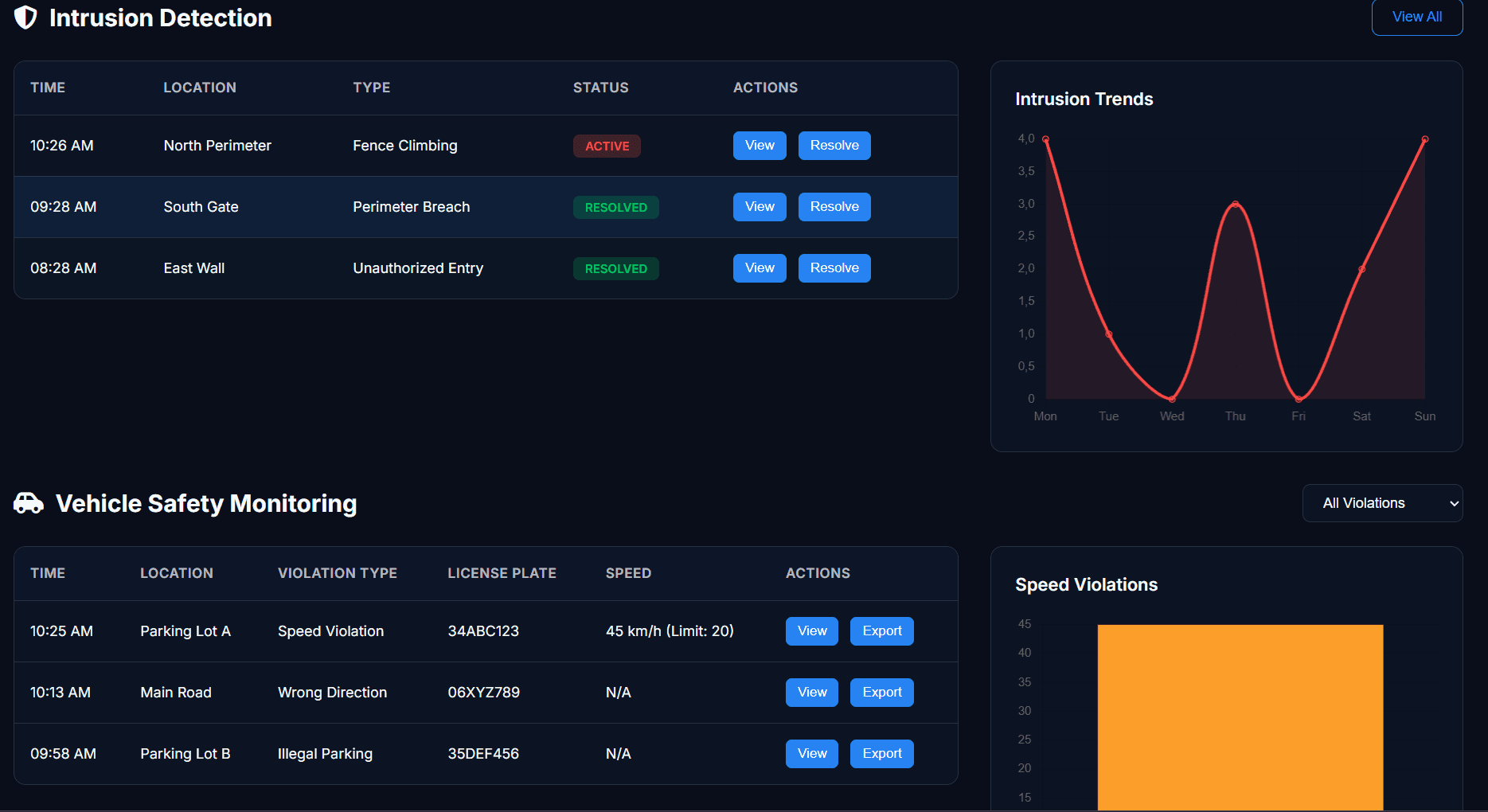The width and height of the screenshot is (1488, 812).
Task: View the South Gate perimeter breach
Action: (x=759, y=207)
